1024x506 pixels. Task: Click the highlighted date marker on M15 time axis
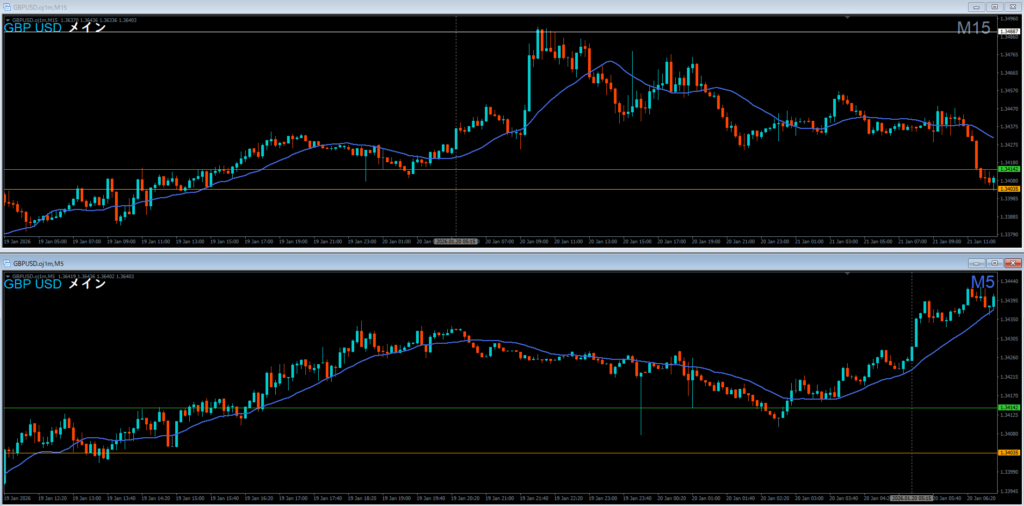[457, 241]
